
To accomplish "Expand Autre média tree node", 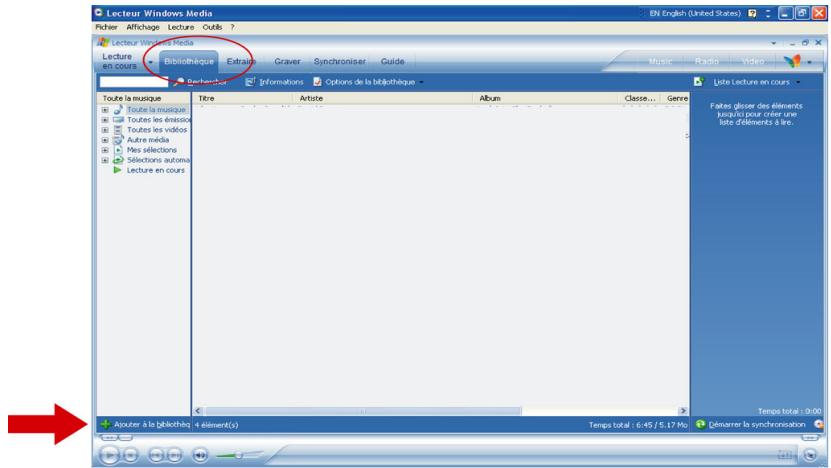I will click(105, 140).
